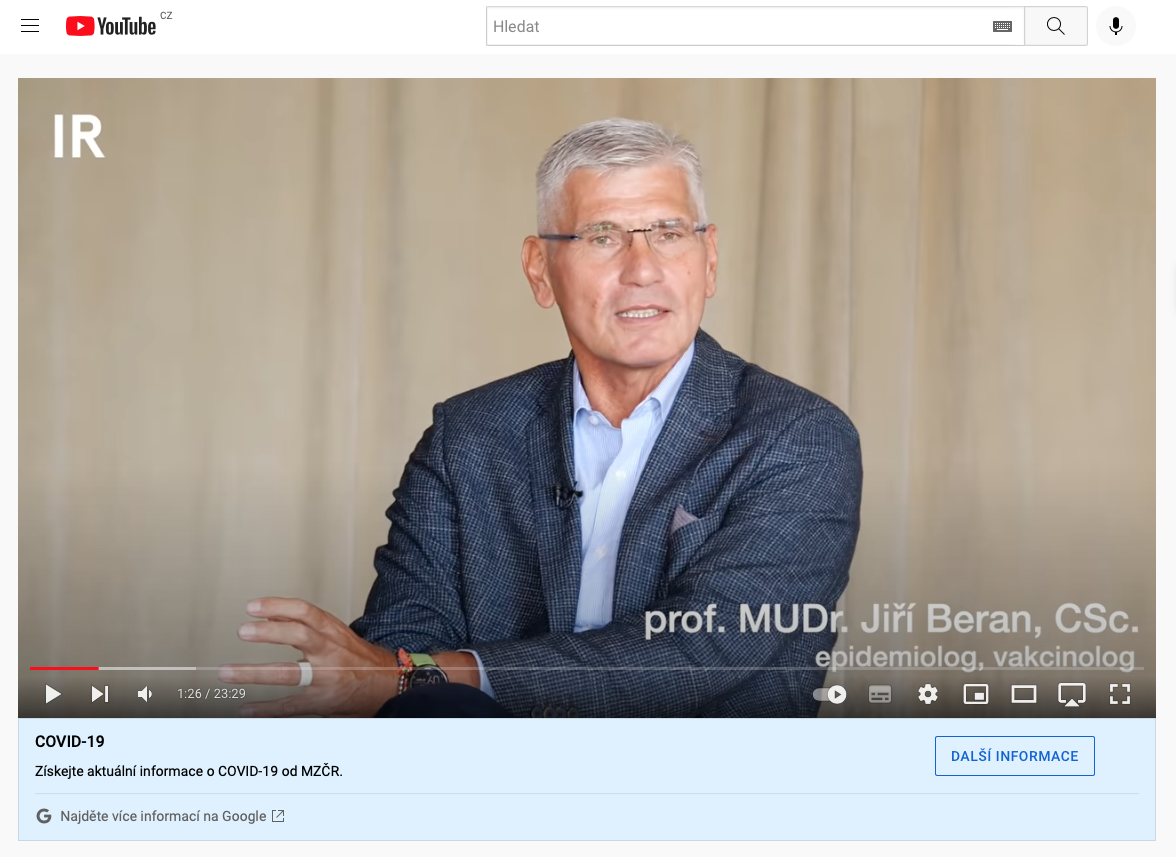Submit a search with the magnifier
The width and height of the screenshot is (1176, 857).
pos(1055,25)
